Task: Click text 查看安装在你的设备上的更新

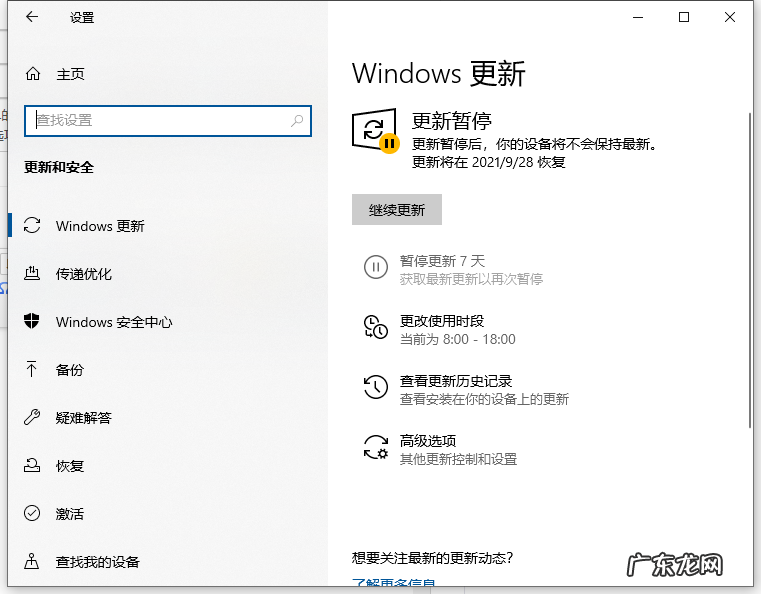Action: [484, 399]
